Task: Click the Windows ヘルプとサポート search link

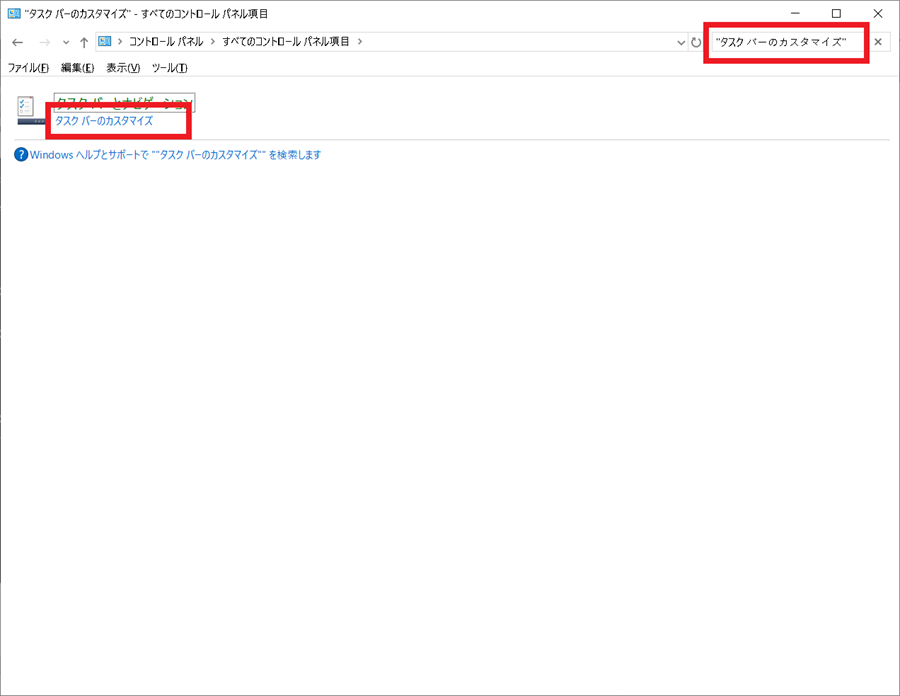Action: click(x=176, y=155)
